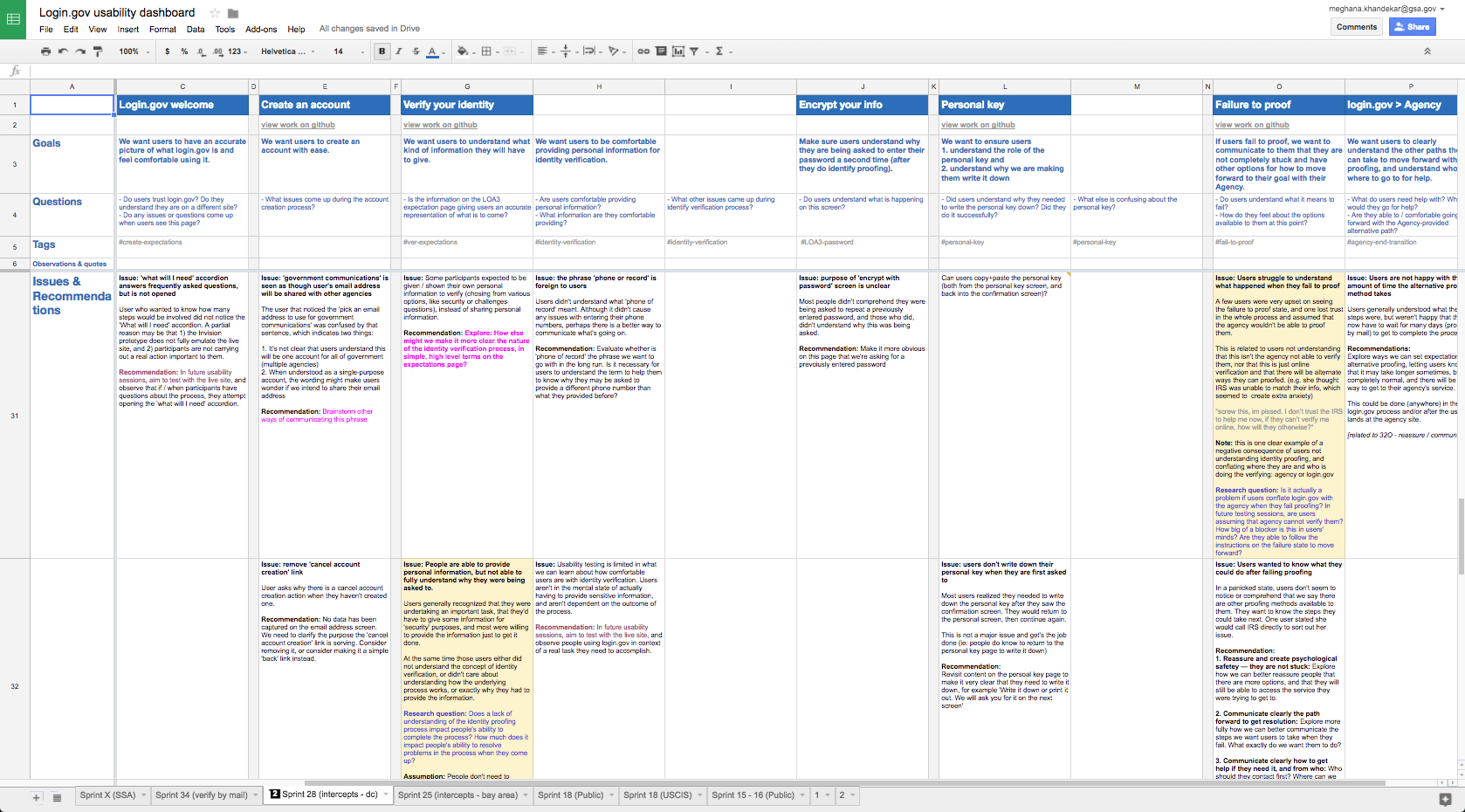The height and width of the screenshot is (812, 1465).
Task: Increase decimal places
Action: 217,52
